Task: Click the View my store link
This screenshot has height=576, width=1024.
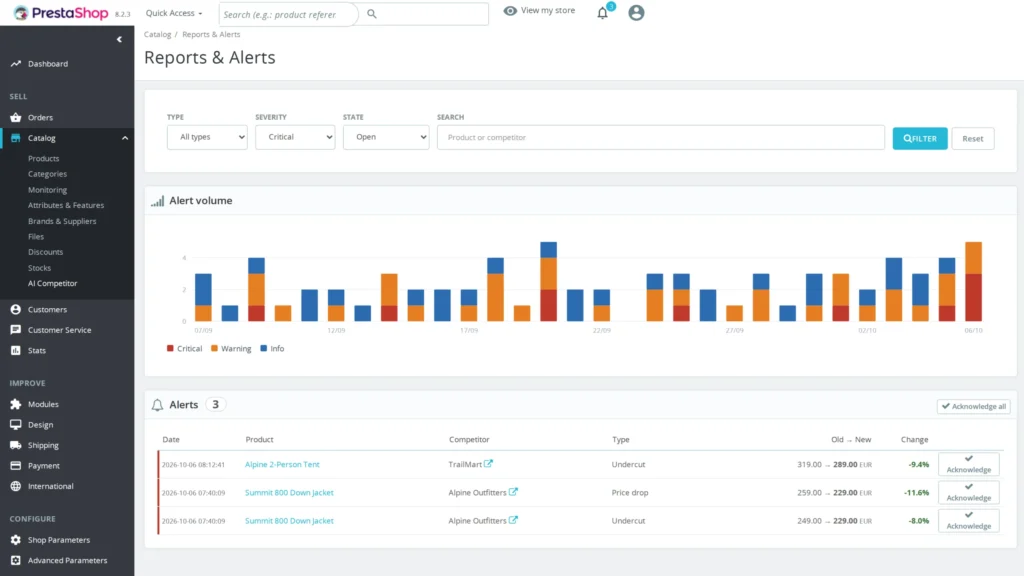Action: (547, 10)
